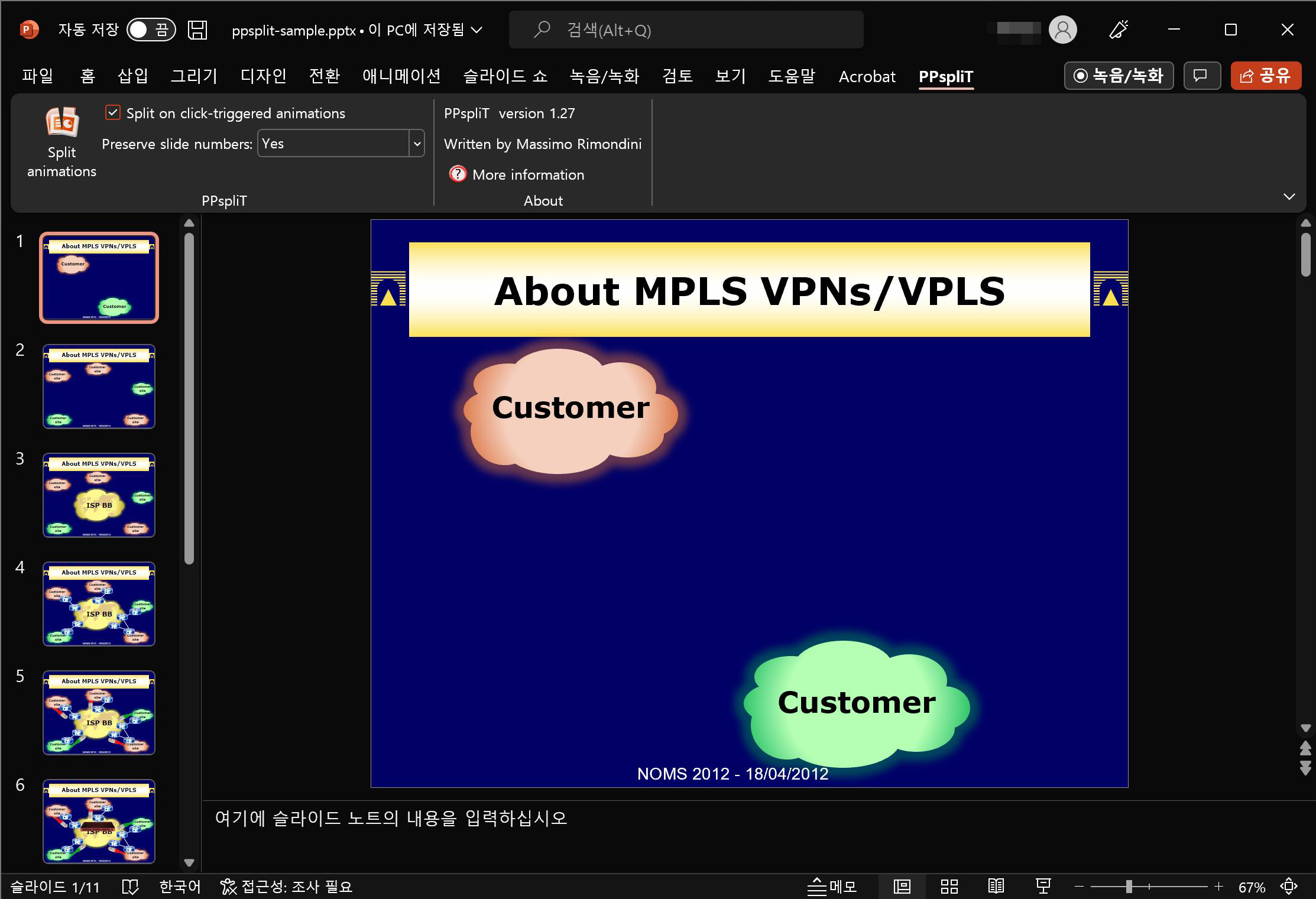Image resolution: width=1316 pixels, height=899 pixels.
Task: Open More information help icon
Action: pos(458,174)
